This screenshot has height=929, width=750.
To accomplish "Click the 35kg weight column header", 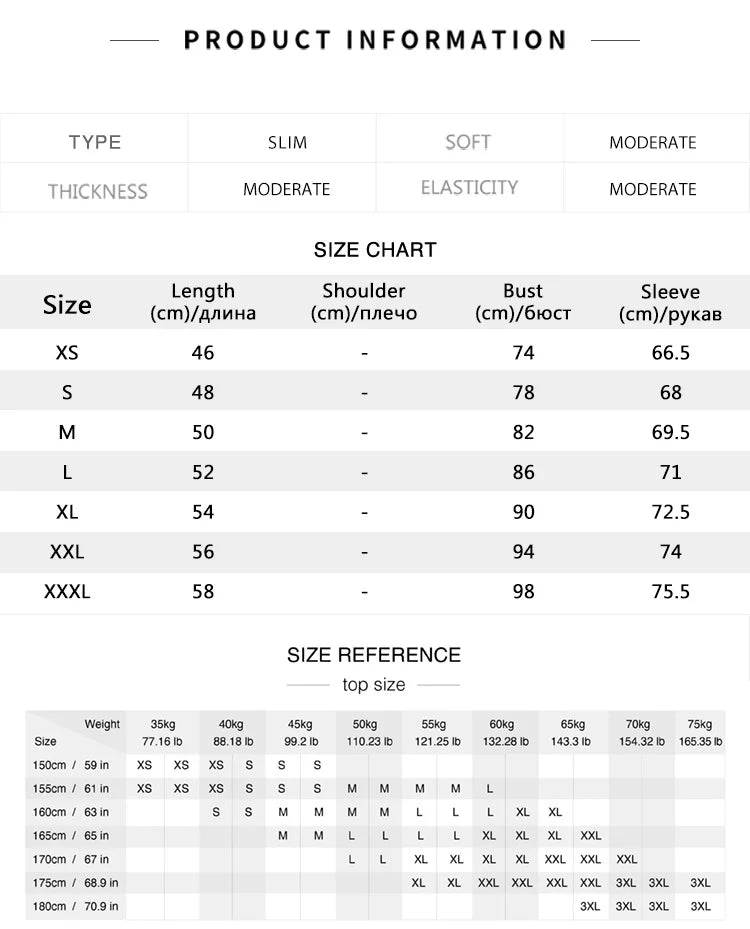I will point(162,733).
